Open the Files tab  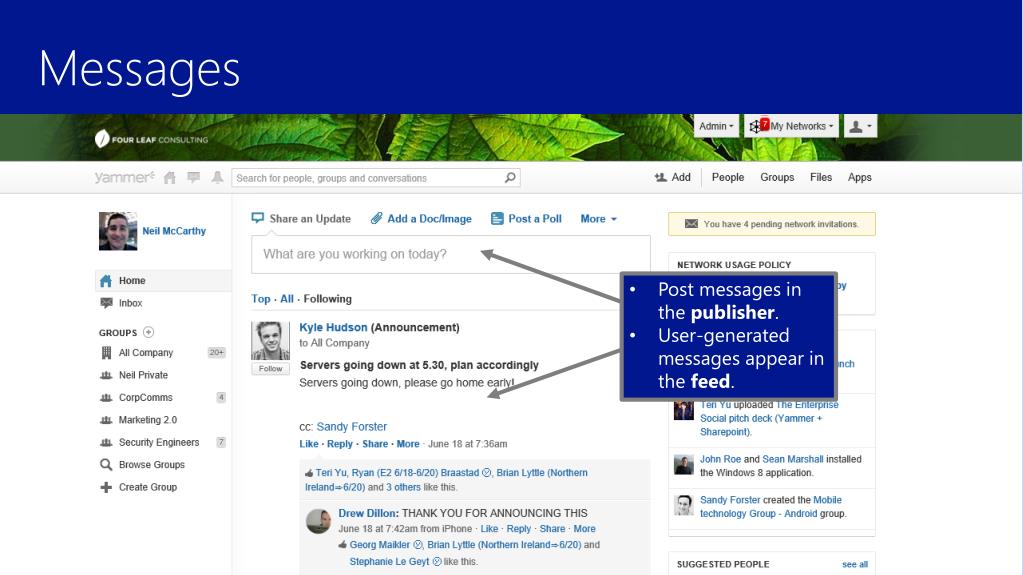point(821,178)
